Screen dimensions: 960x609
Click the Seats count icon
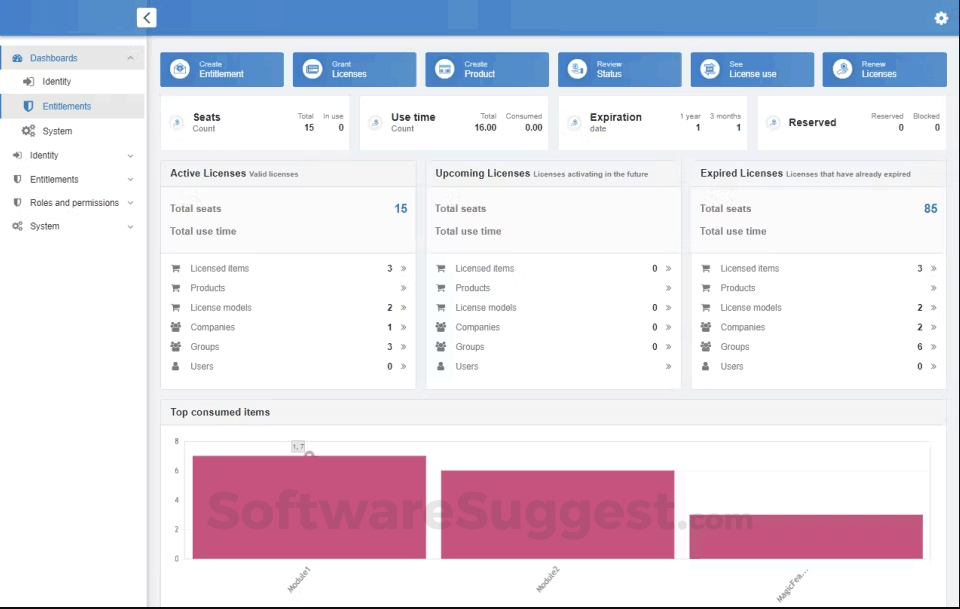pyautogui.click(x=177, y=122)
